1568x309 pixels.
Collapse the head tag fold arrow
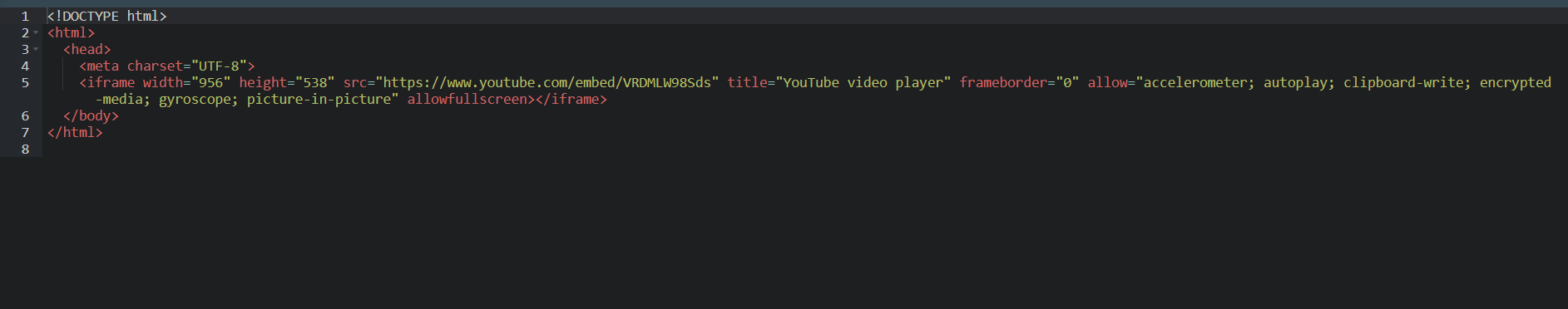(36, 49)
